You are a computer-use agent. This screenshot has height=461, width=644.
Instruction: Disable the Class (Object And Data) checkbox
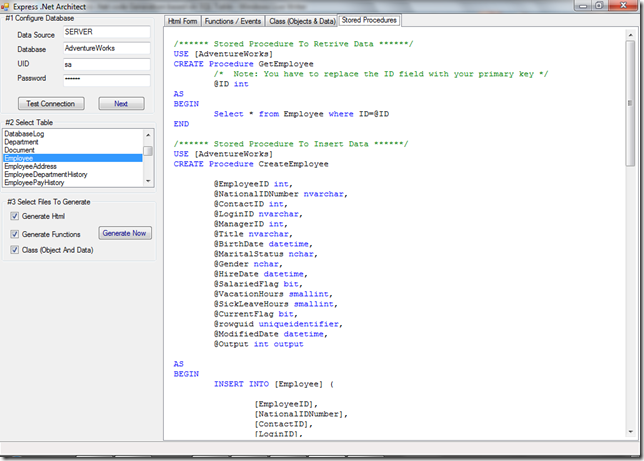(14, 250)
